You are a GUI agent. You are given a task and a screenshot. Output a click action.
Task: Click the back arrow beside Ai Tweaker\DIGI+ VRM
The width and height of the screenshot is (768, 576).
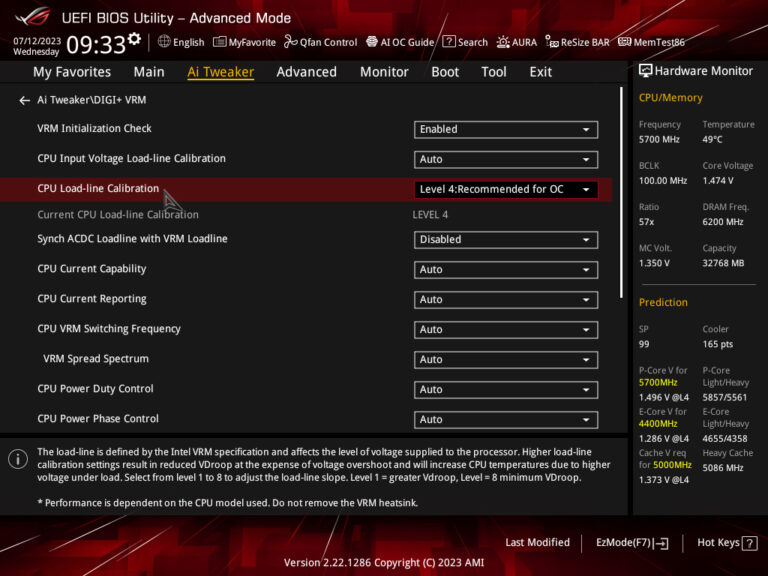24,101
